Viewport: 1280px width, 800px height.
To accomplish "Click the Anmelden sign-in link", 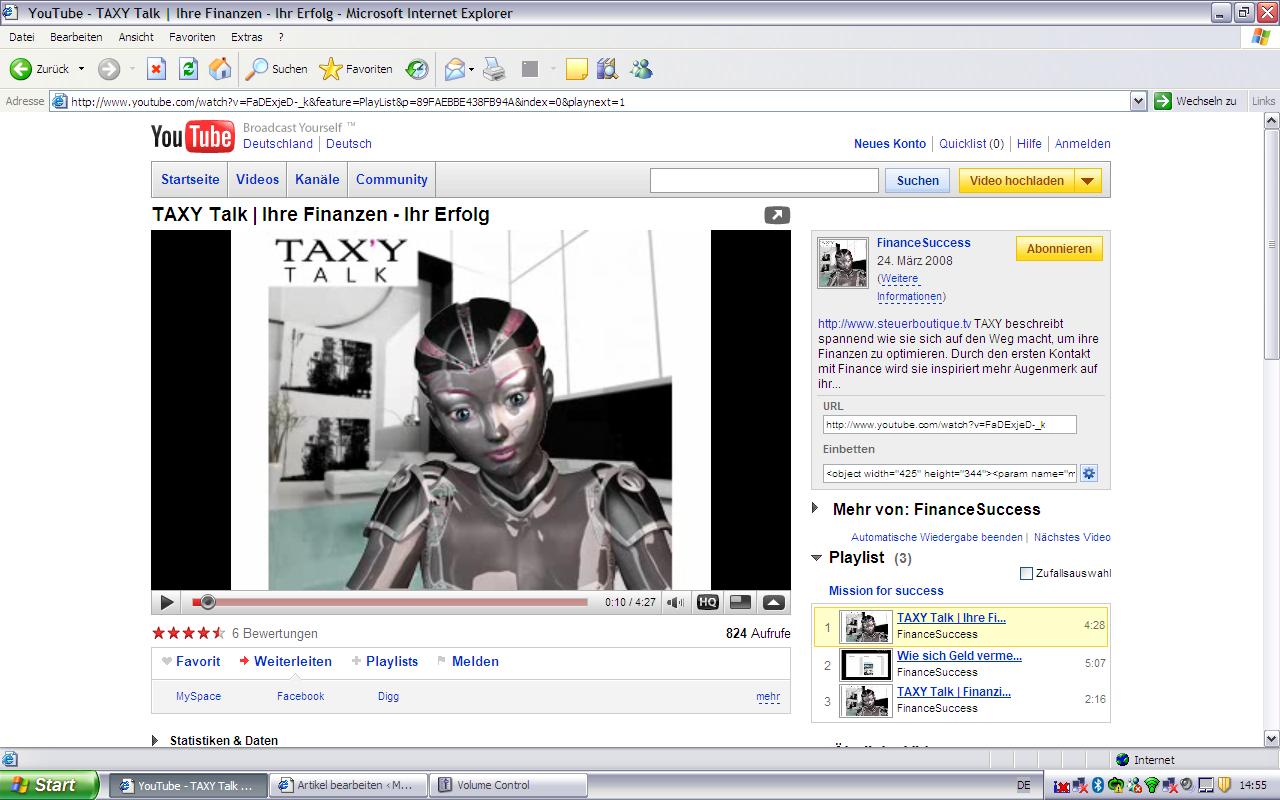I will click(1082, 144).
